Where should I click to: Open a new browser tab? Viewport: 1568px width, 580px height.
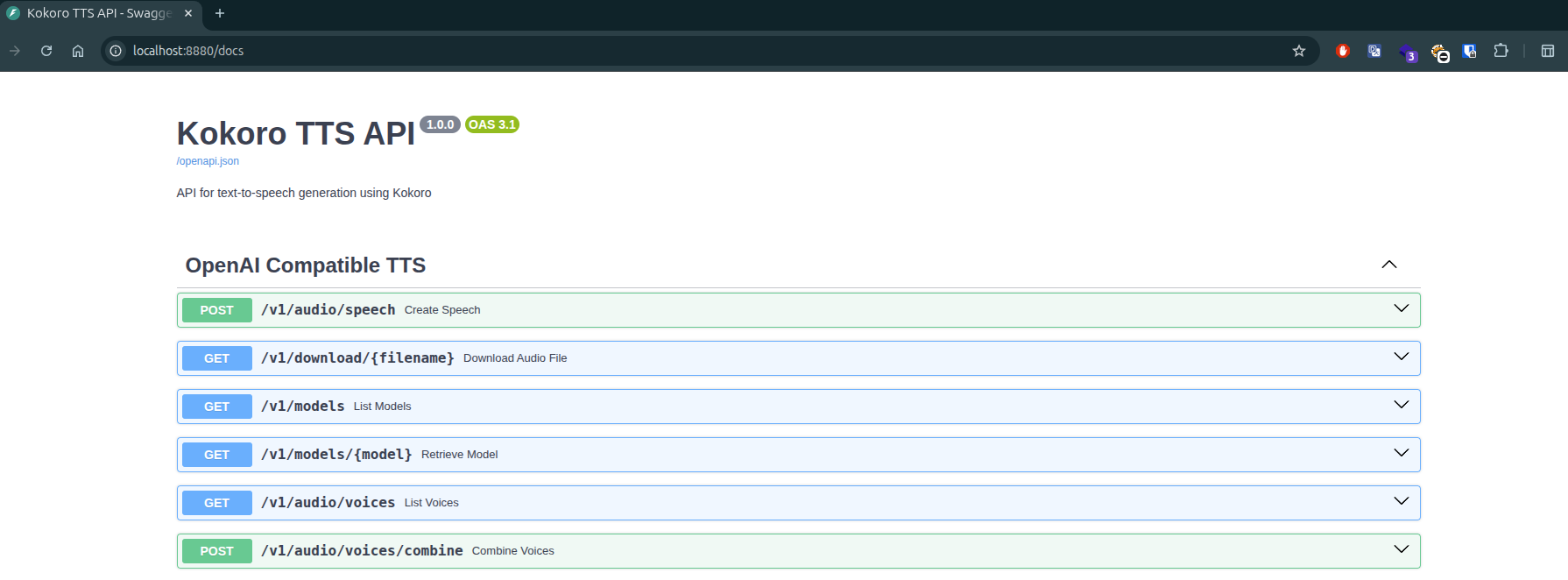click(220, 13)
